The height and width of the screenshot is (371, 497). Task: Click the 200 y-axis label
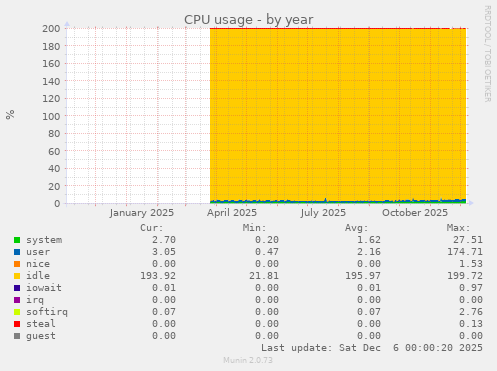[51, 29]
